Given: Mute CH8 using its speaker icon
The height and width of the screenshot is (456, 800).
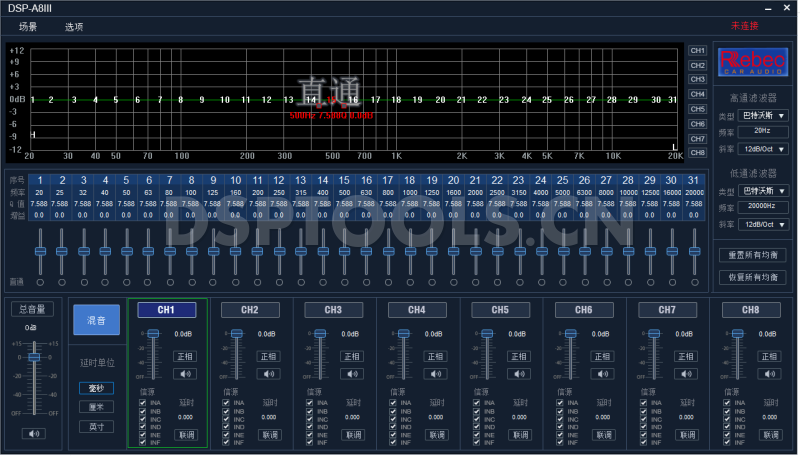Looking at the screenshot, I should pos(769,374).
